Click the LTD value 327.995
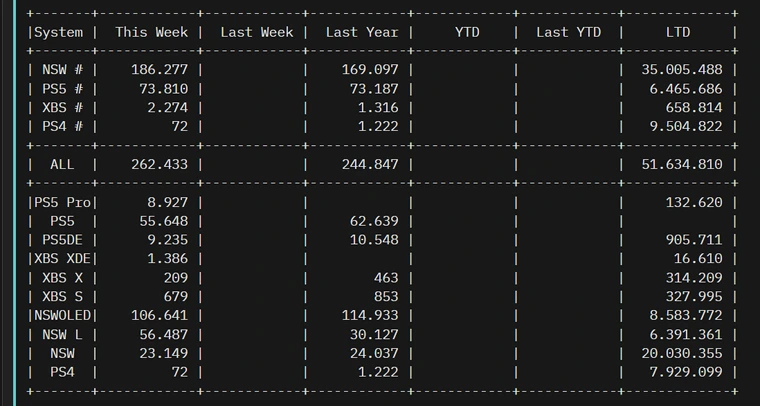This screenshot has width=760, height=406. pyautogui.click(x=694, y=297)
